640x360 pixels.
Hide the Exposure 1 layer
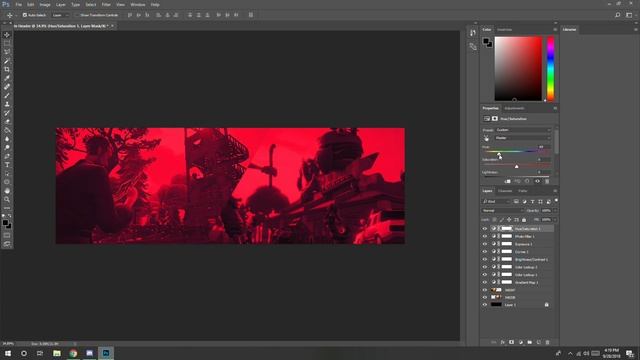click(485, 244)
